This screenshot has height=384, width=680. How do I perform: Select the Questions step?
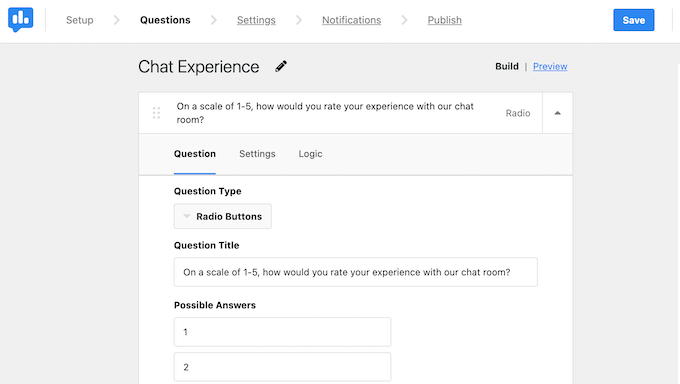(165, 20)
